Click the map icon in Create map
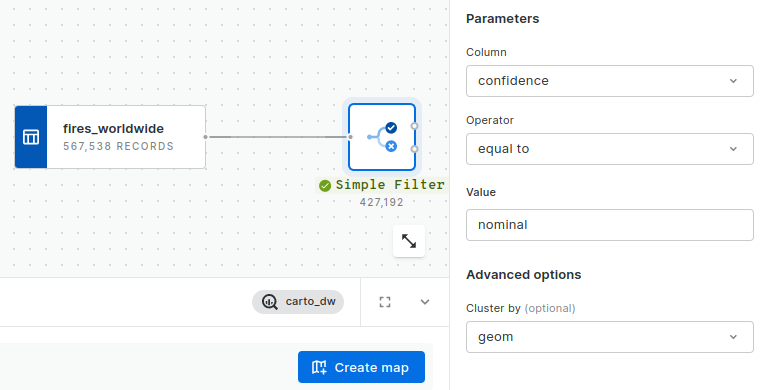 click(319, 367)
